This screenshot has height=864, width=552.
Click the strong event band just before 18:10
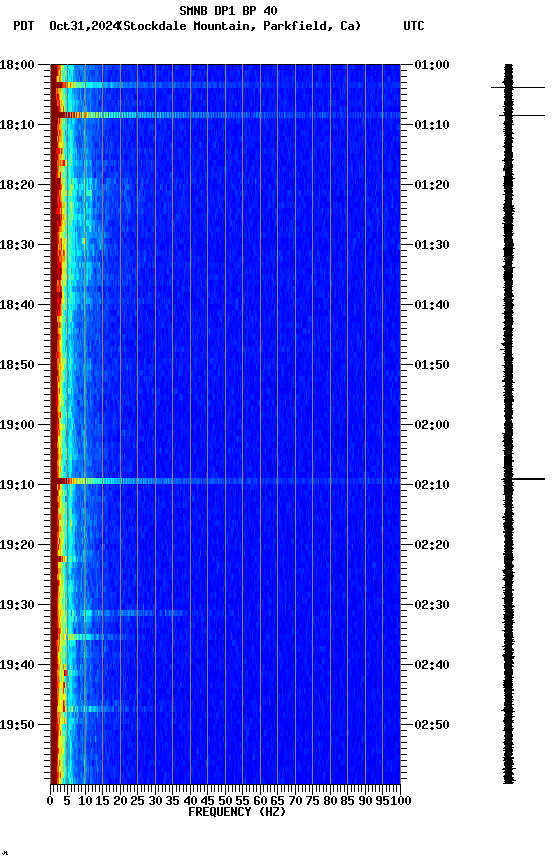pyautogui.click(x=225, y=115)
